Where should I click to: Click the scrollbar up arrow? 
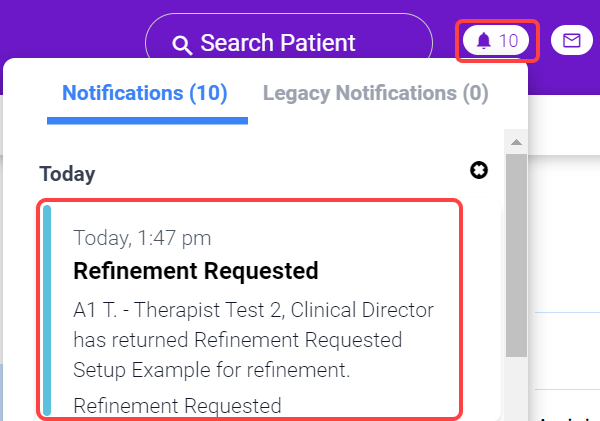[x=516, y=143]
